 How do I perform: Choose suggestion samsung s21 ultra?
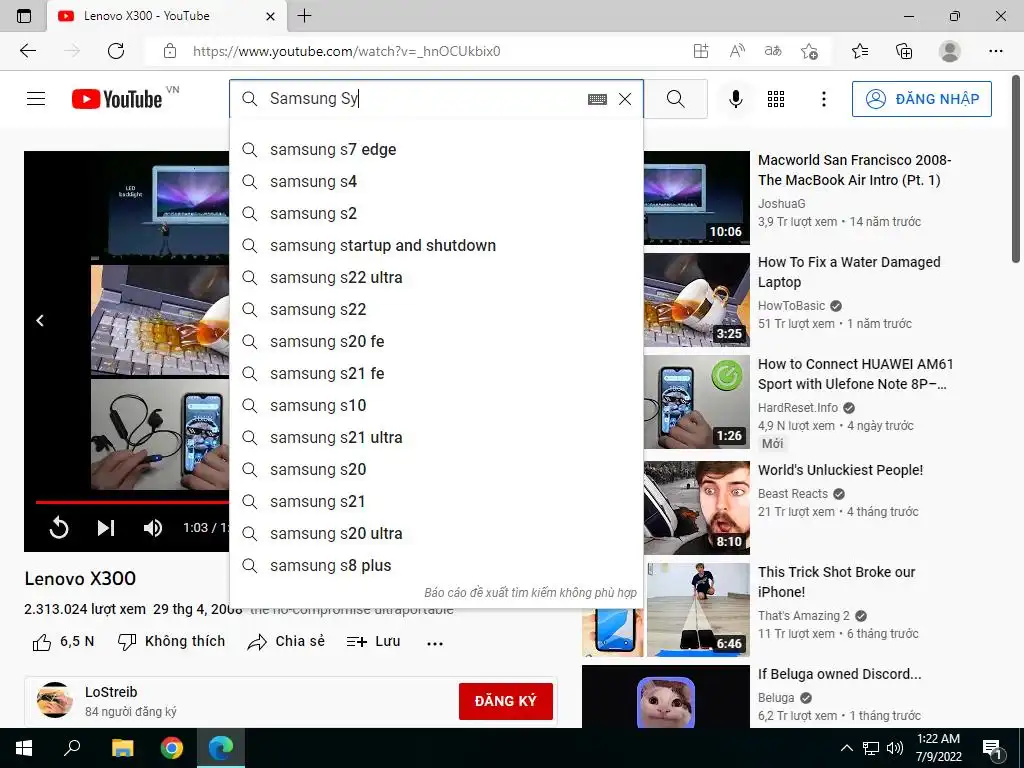[436, 438]
